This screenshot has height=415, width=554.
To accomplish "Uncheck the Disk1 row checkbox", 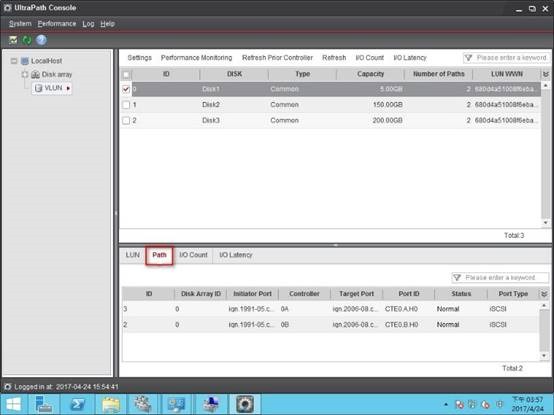I will [126, 89].
